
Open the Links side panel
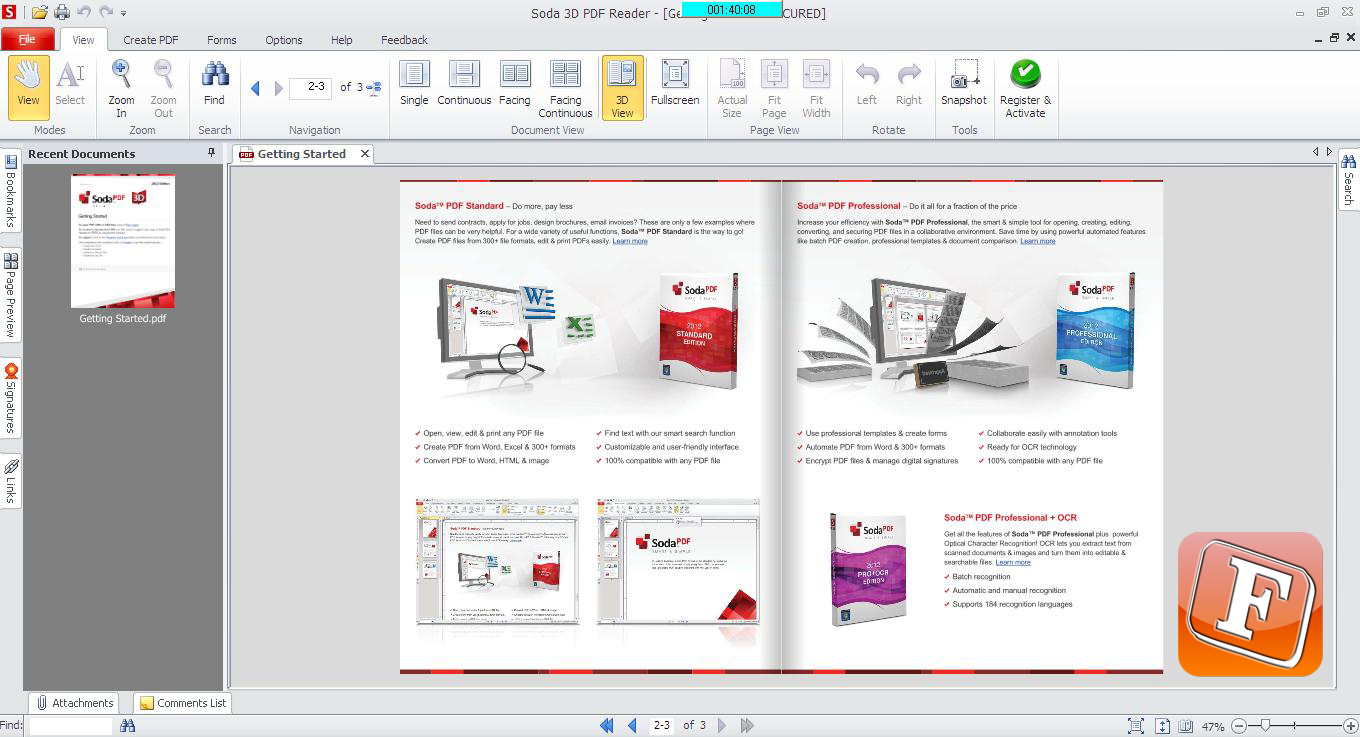11,482
